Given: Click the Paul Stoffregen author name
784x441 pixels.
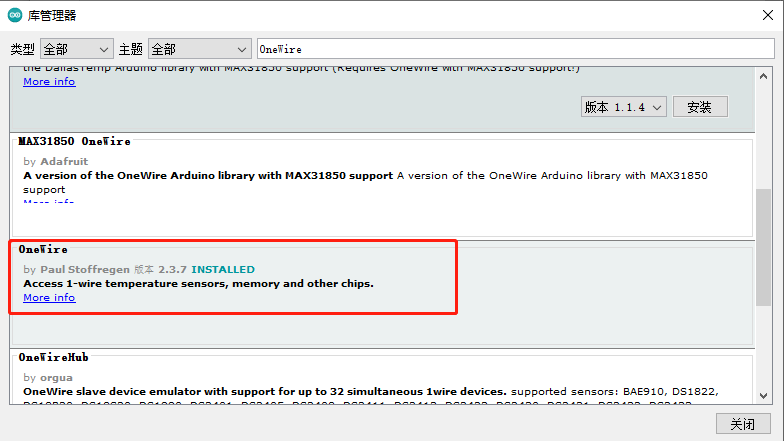Looking at the screenshot, I should 85,270.
